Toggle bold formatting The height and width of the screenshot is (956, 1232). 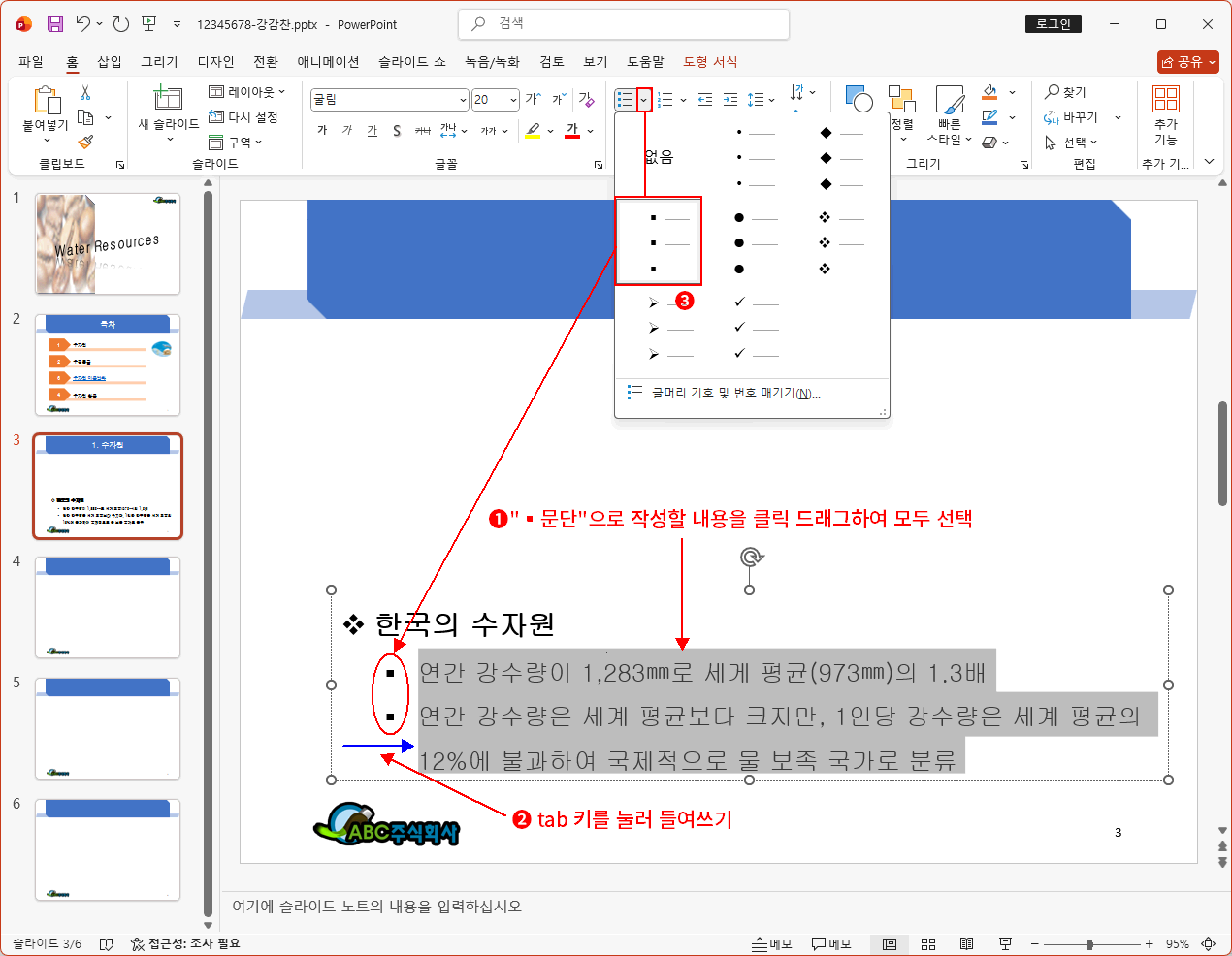click(x=322, y=130)
